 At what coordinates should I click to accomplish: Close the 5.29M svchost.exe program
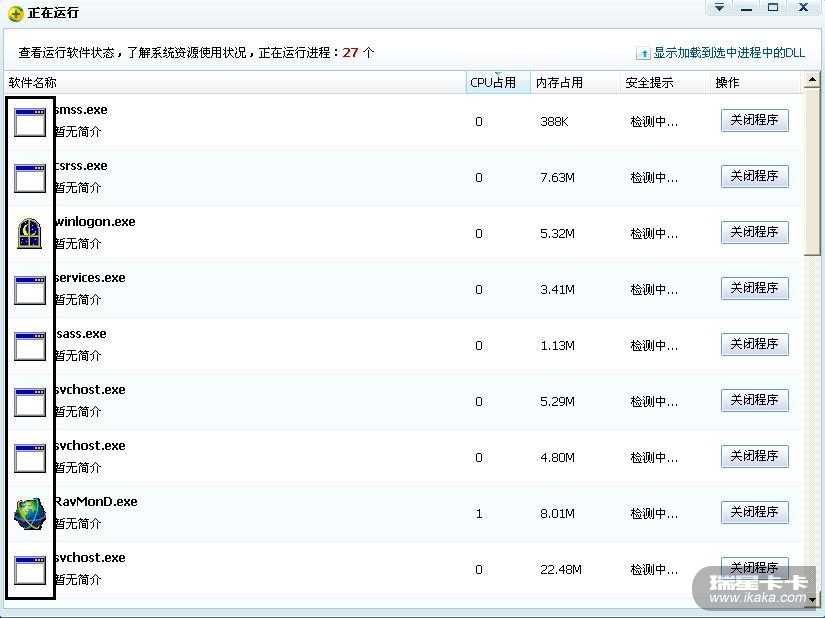(x=754, y=400)
